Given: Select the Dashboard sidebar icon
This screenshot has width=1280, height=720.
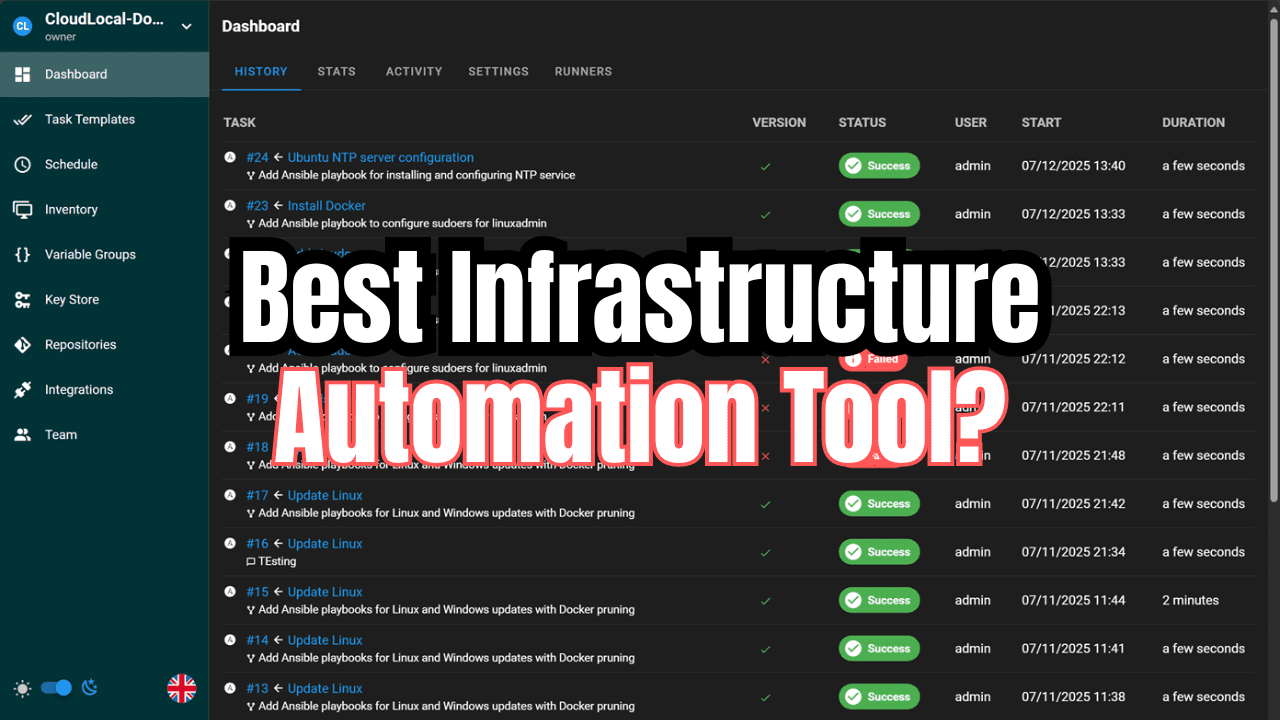Looking at the screenshot, I should pos(21,74).
